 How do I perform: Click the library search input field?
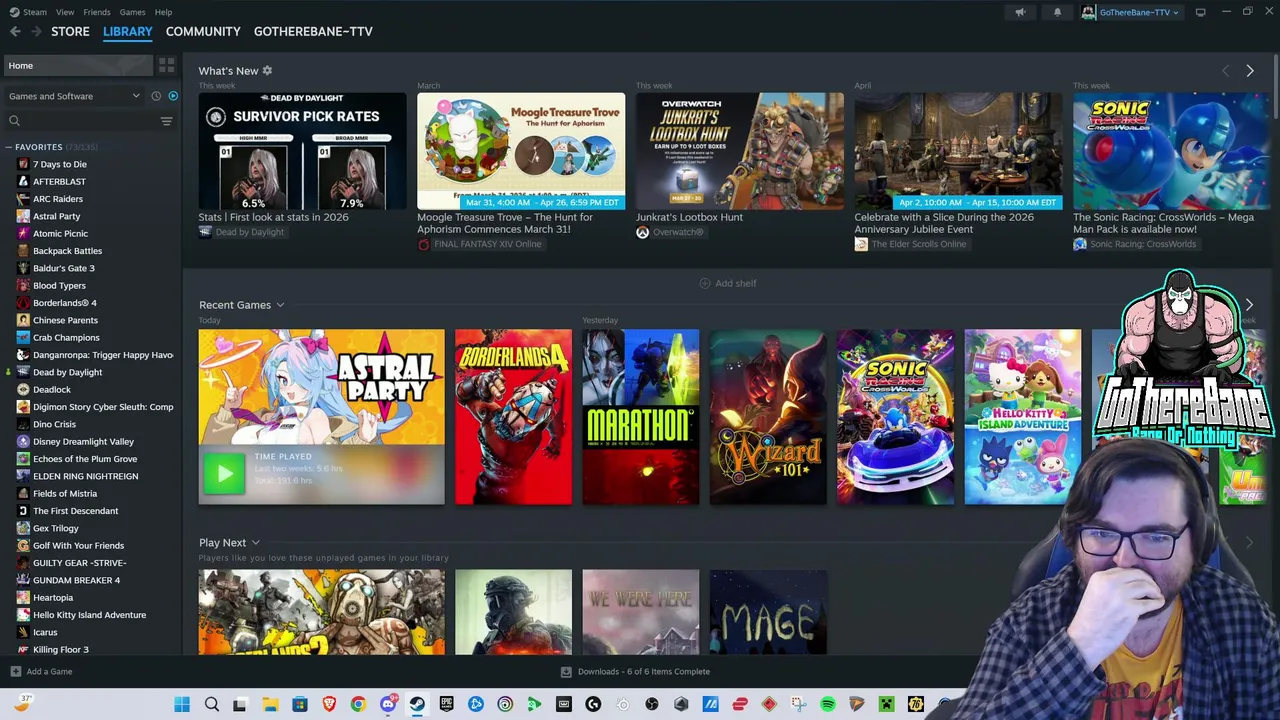(x=88, y=121)
